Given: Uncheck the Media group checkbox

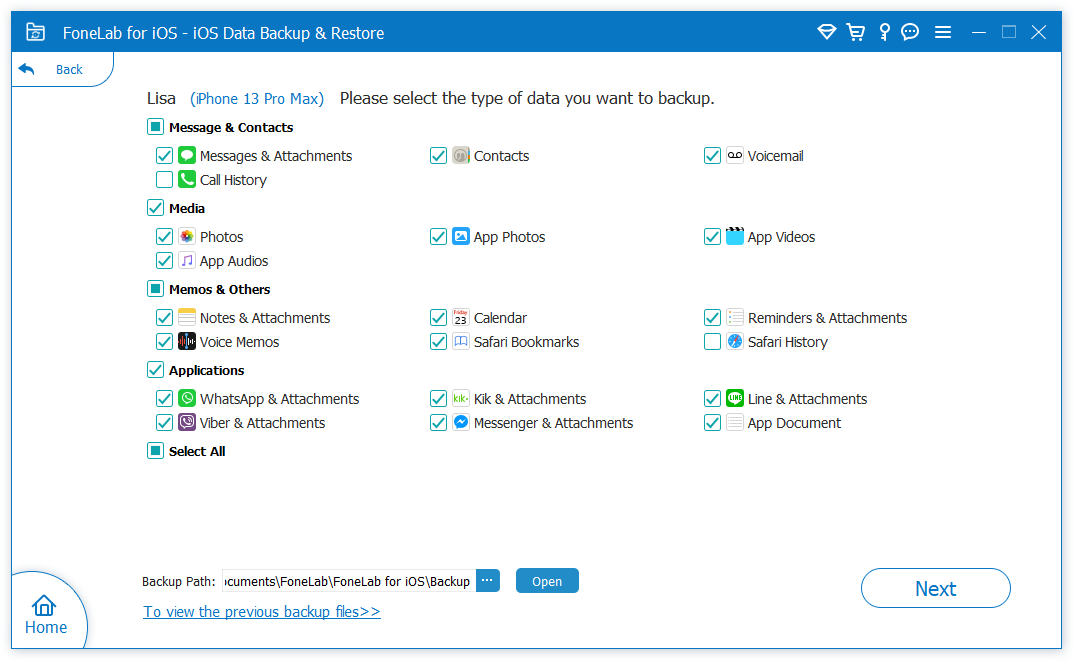Looking at the screenshot, I should pyautogui.click(x=155, y=208).
